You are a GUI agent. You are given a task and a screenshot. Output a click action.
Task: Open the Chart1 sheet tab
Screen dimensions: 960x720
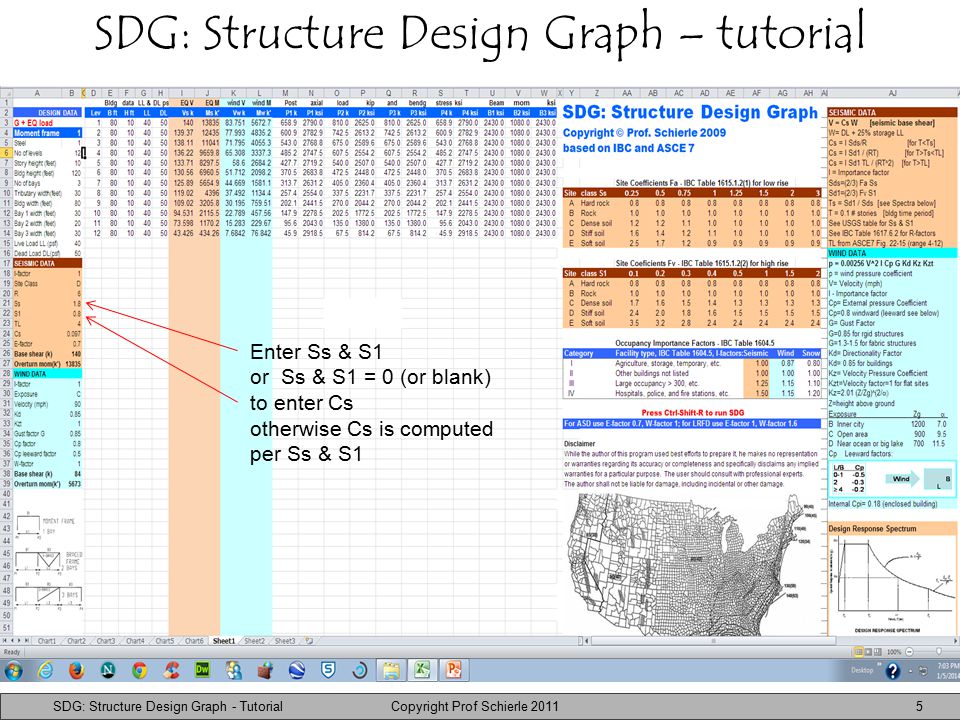pos(47,641)
